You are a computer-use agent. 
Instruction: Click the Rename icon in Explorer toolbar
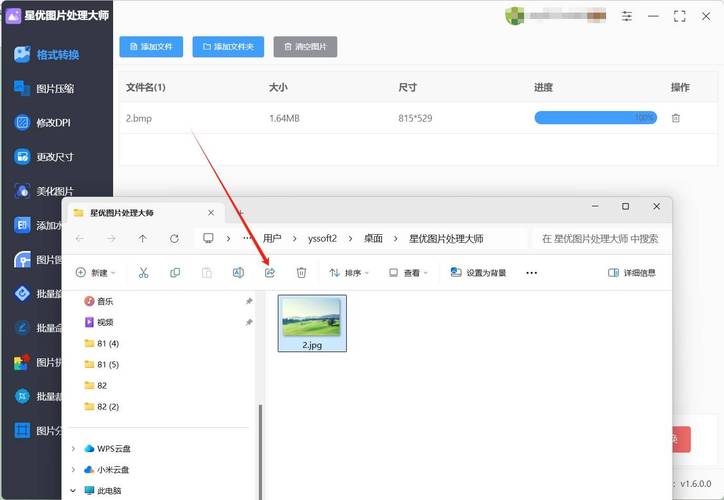(238, 273)
